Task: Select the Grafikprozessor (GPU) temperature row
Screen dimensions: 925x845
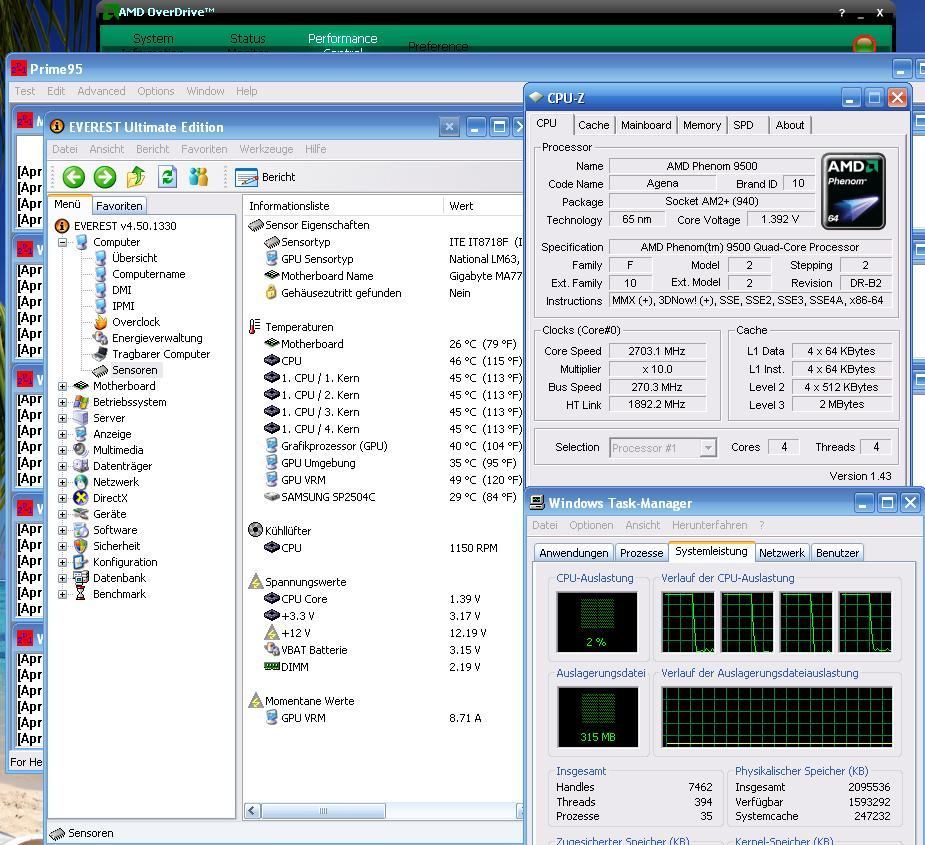Action: pos(392,446)
